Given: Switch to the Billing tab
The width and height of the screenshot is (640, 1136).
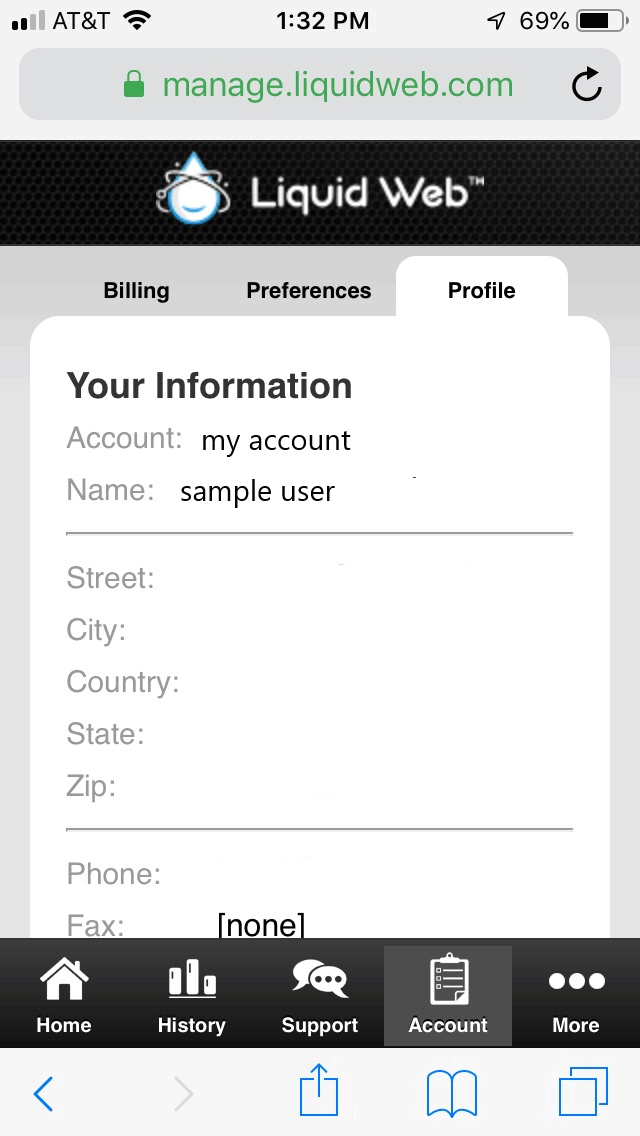Looking at the screenshot, I should coord(136,290).
